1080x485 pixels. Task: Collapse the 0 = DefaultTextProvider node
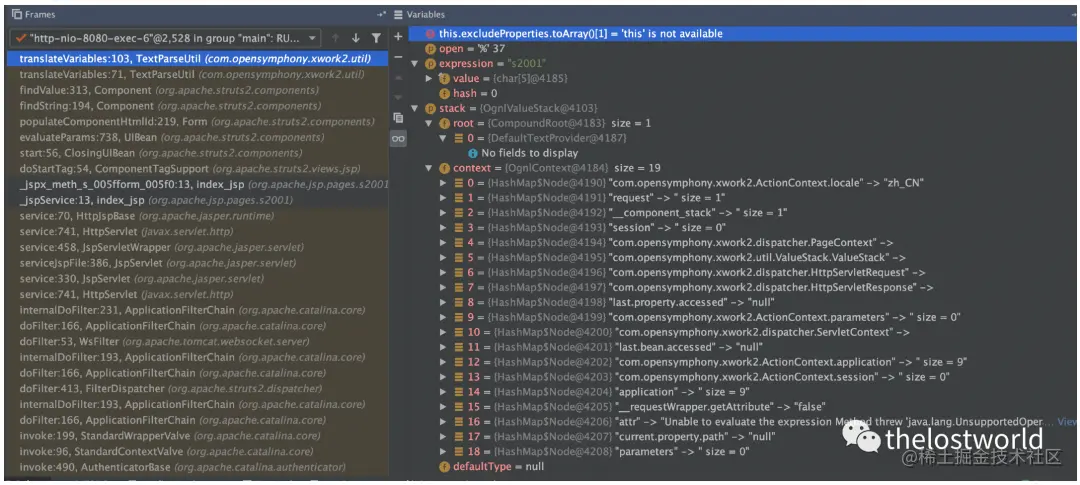(444, 138)
